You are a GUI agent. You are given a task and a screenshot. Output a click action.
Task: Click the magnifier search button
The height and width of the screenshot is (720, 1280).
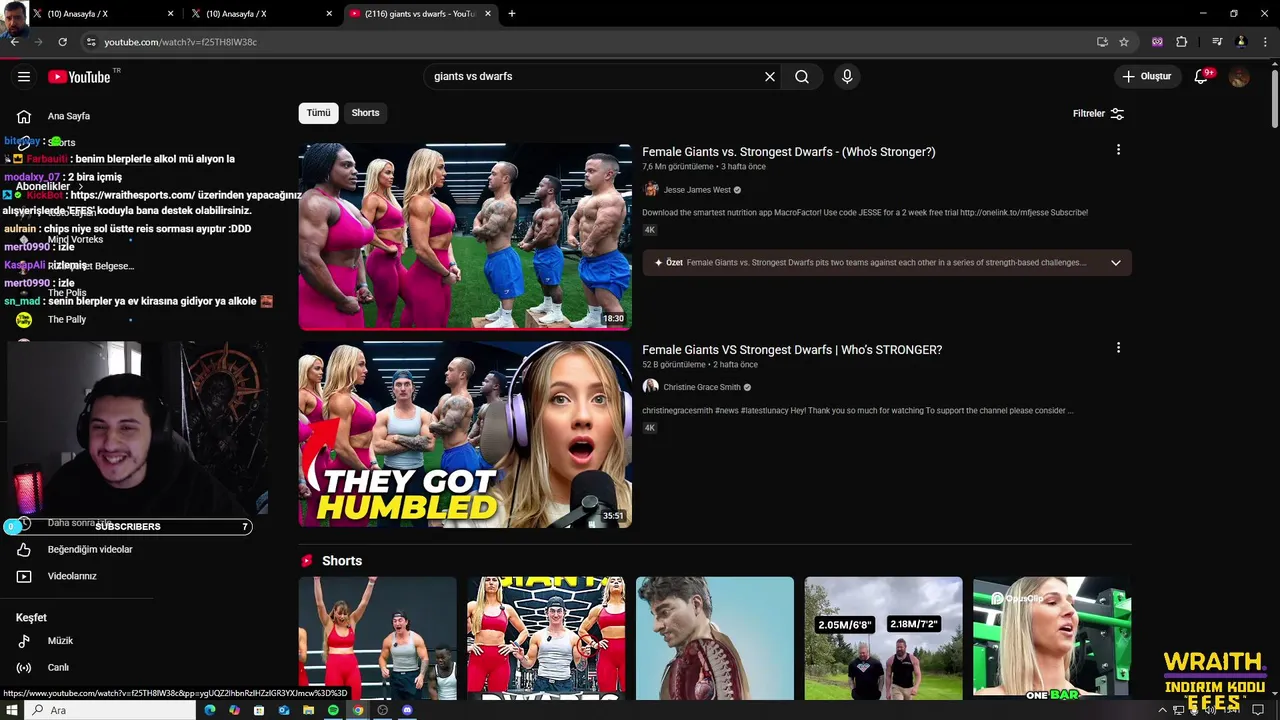[x=802, y=77]
